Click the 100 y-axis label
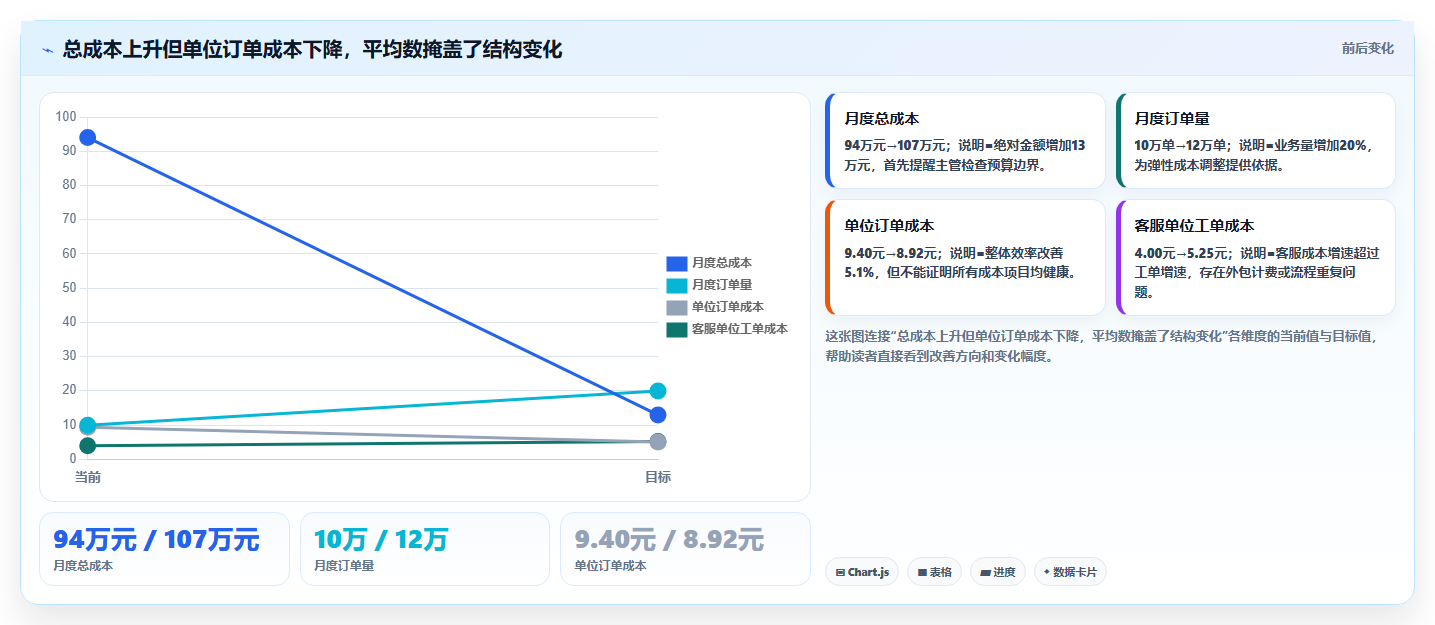The width and height of the screenshot is (1435, 625). tap(66, 117)
